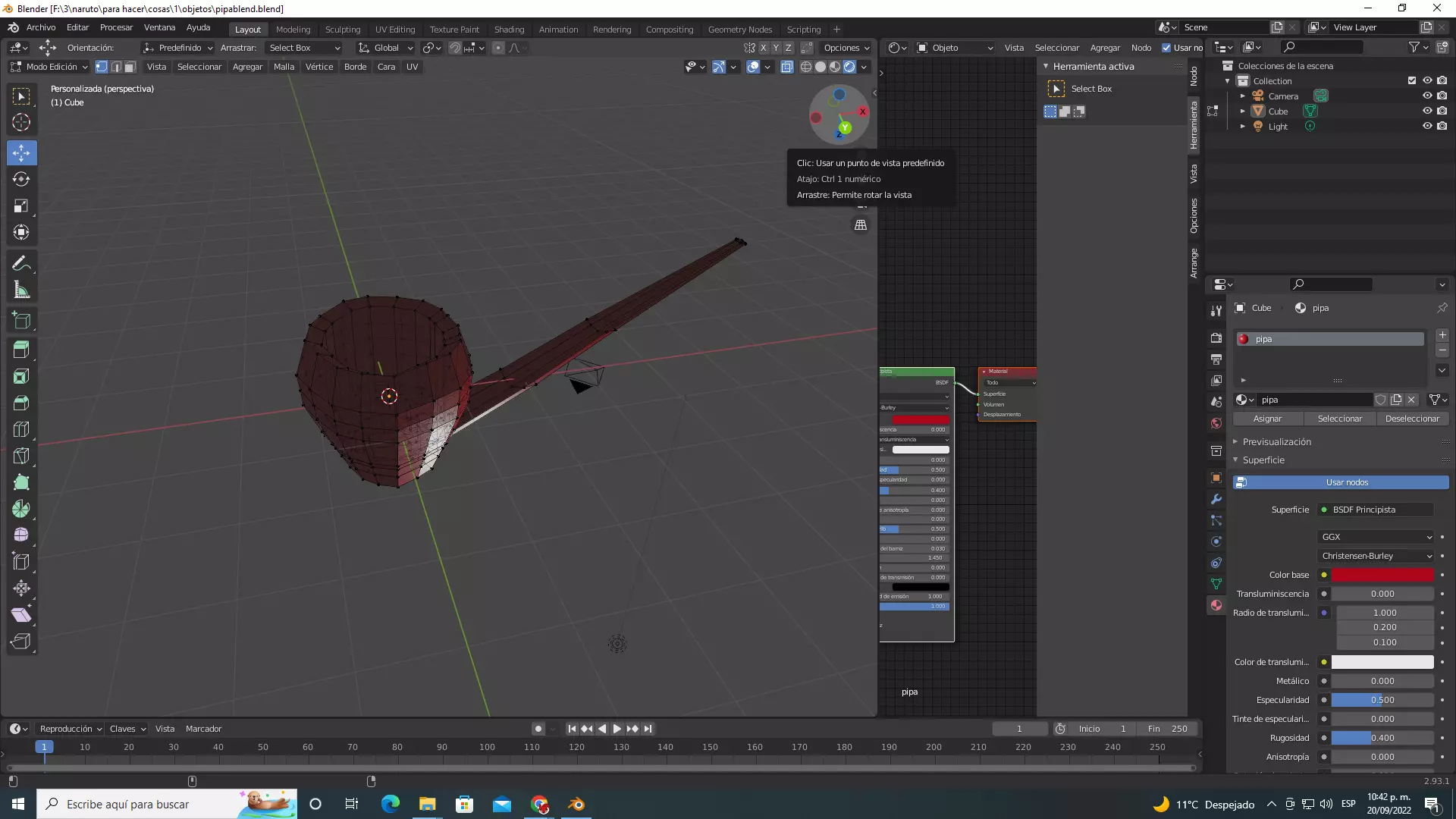Select the Rotate tool in left toolbar
This screenshot has width=1456, height=819.
21,180
